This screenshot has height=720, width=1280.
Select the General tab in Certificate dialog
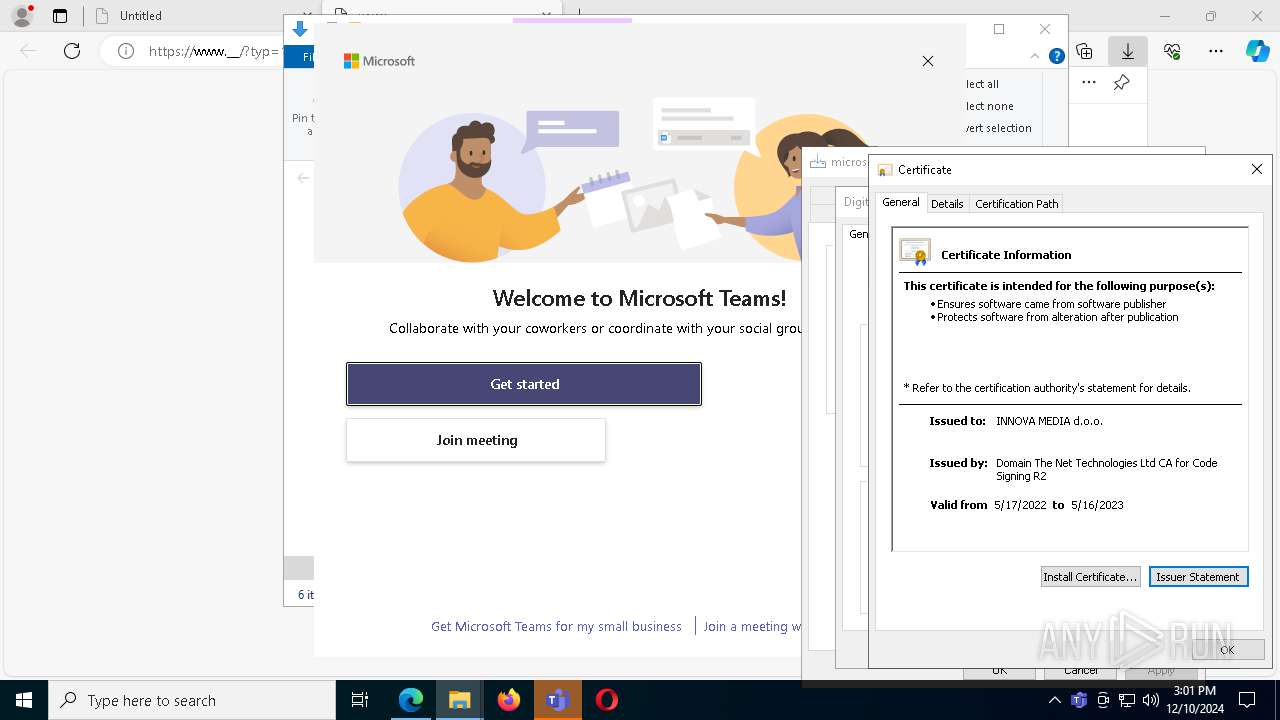point(900,202)
